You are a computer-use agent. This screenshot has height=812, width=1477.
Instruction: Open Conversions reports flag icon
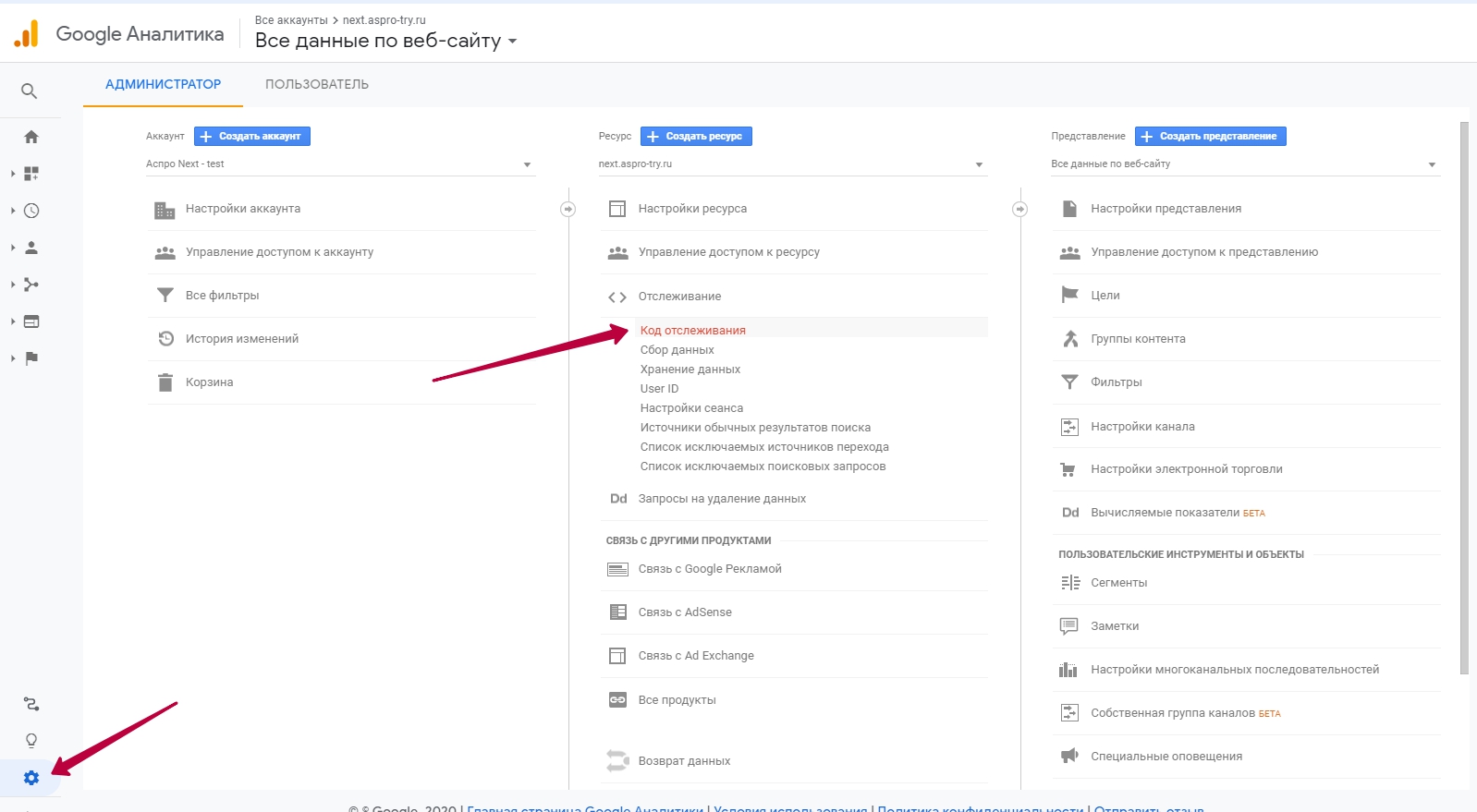point(31,358)
